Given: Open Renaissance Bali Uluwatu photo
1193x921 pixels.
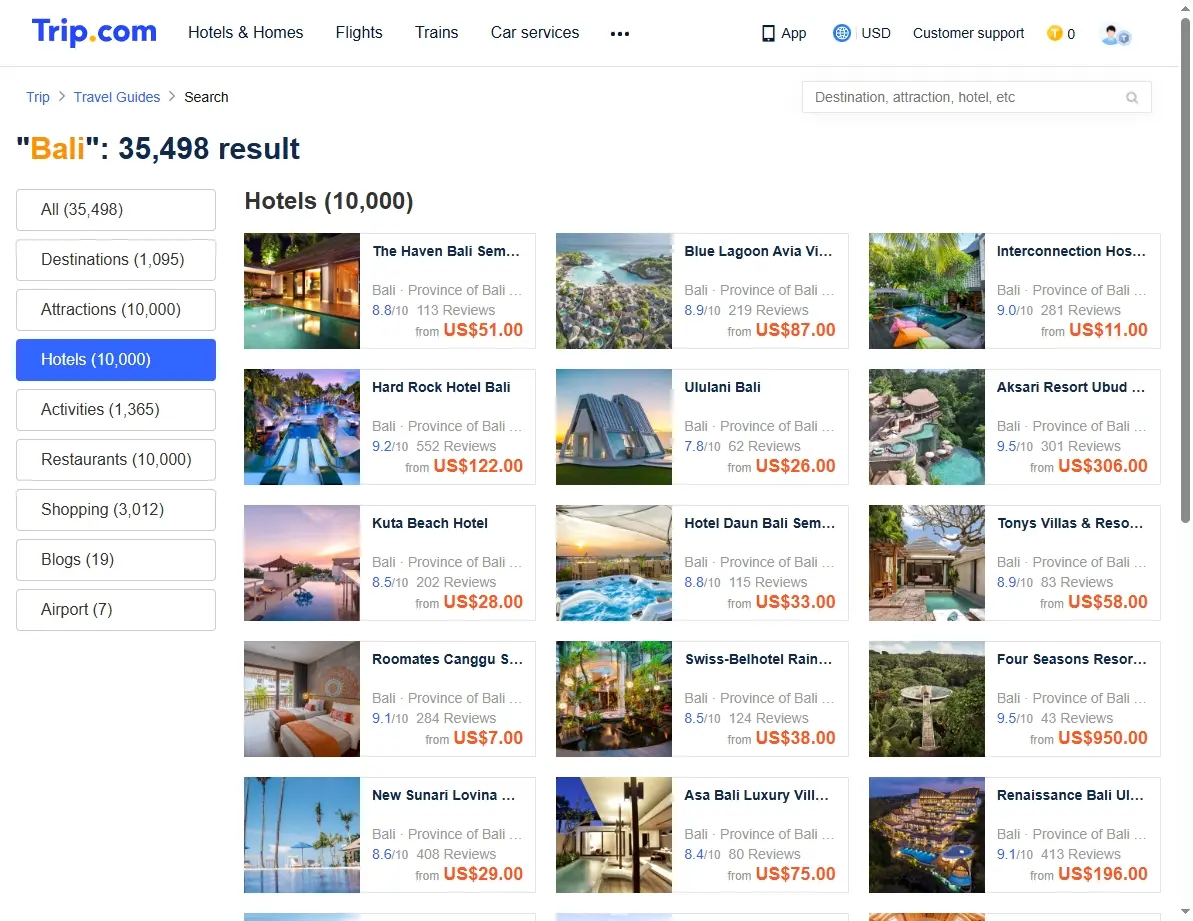Looking at the screenshot, I should (927, 835).
